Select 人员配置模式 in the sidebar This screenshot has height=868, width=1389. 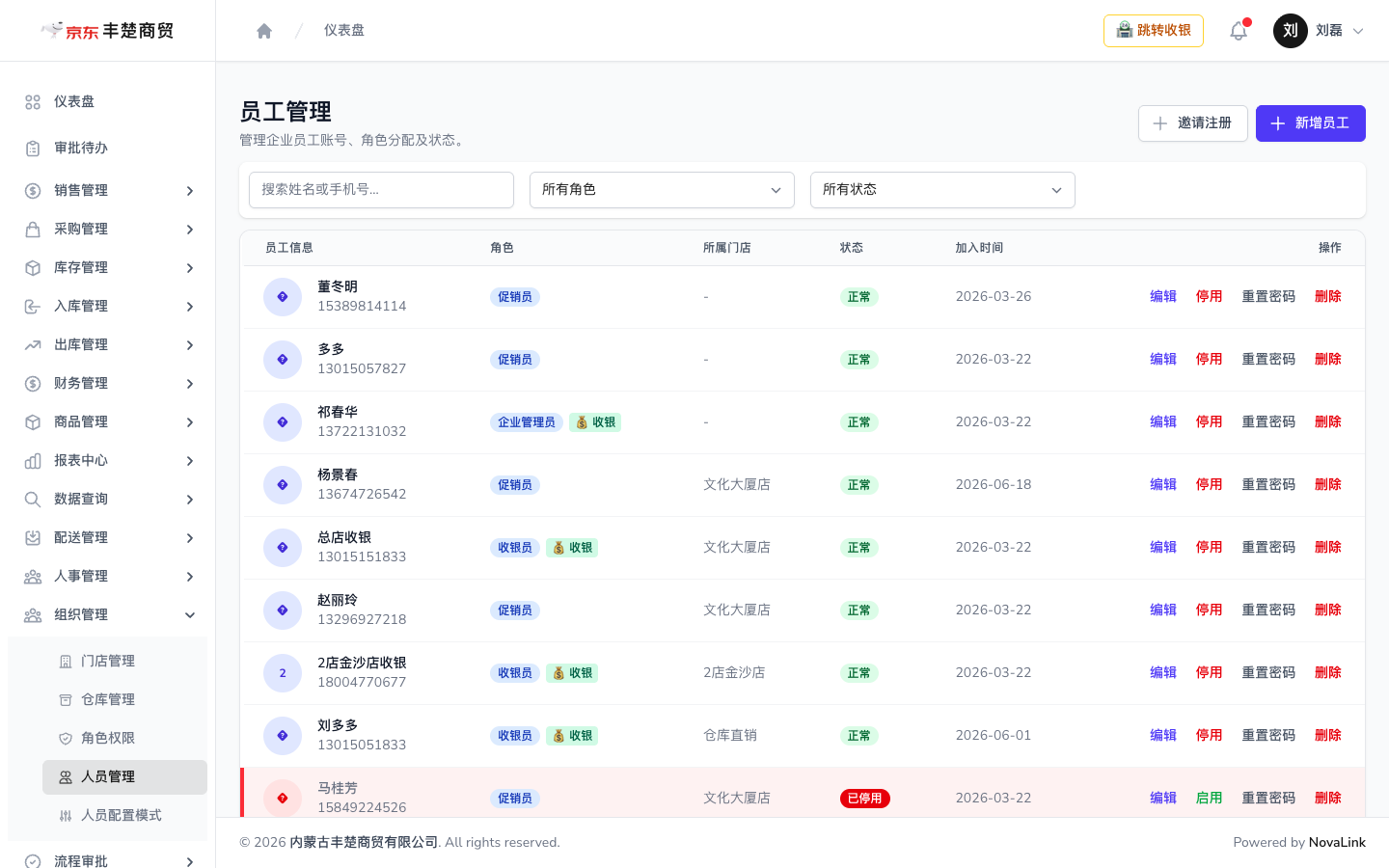point(124,816)
